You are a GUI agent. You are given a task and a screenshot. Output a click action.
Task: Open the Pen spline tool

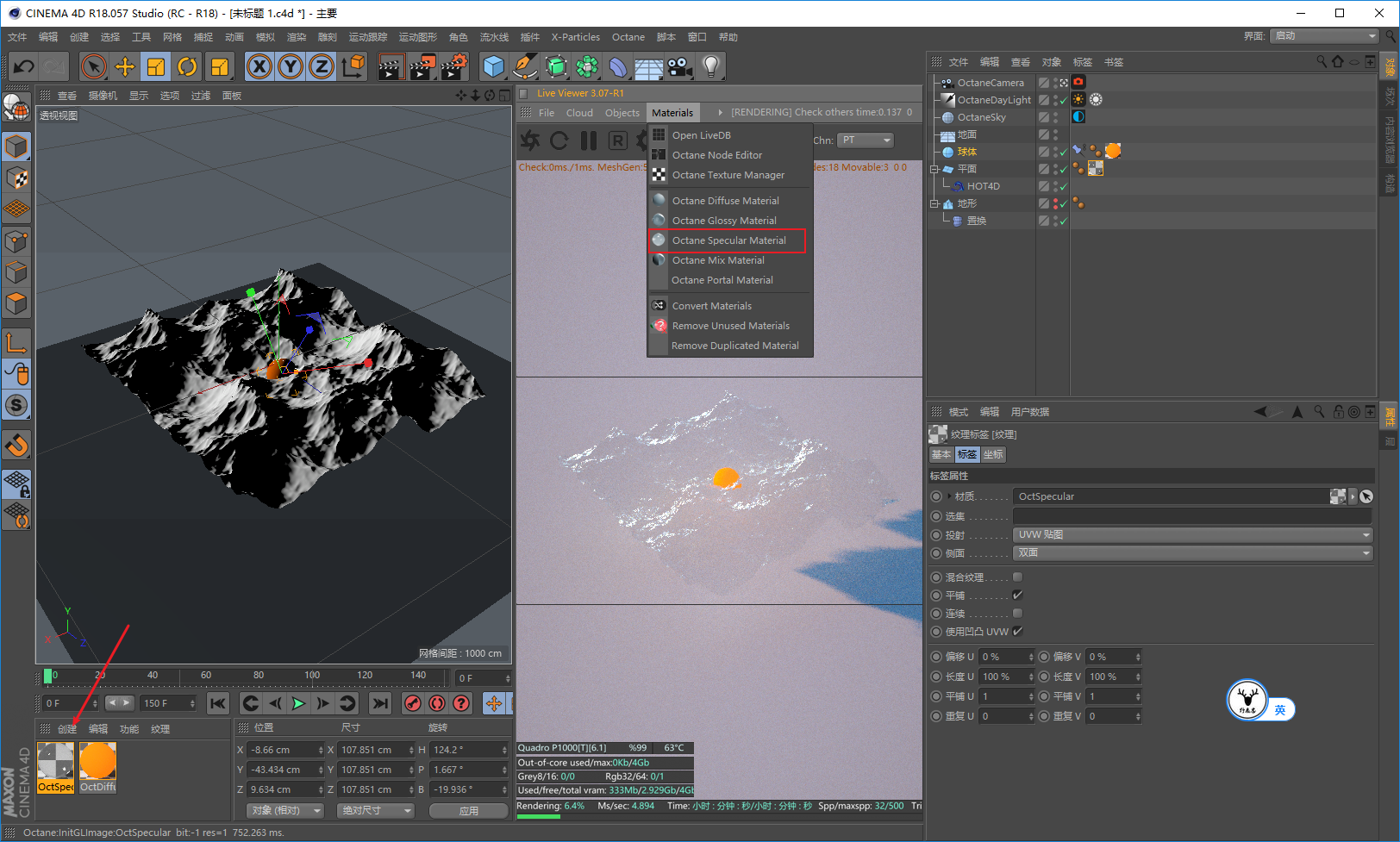click(524, 66)
